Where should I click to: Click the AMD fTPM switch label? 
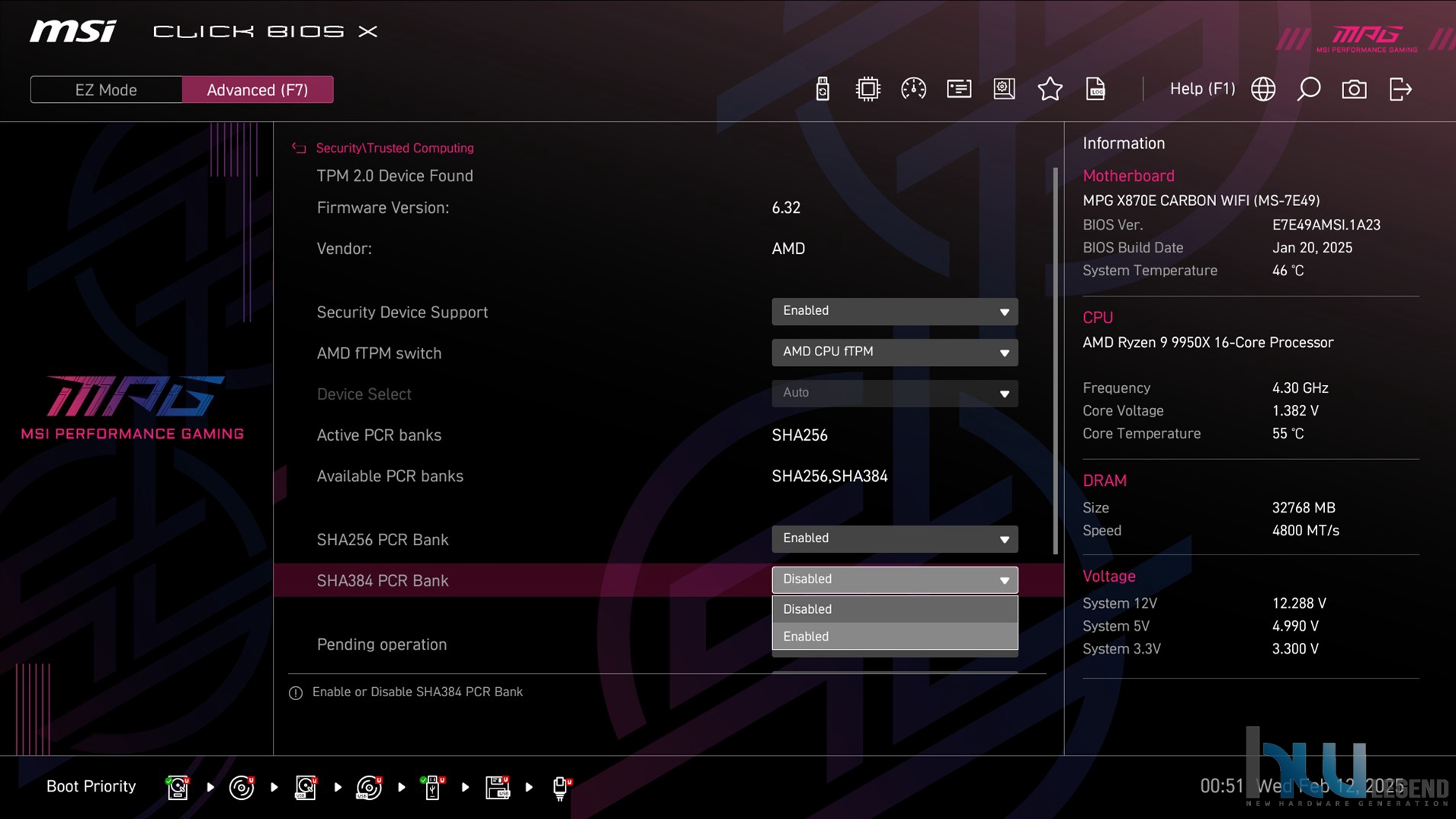click(379, 353)
